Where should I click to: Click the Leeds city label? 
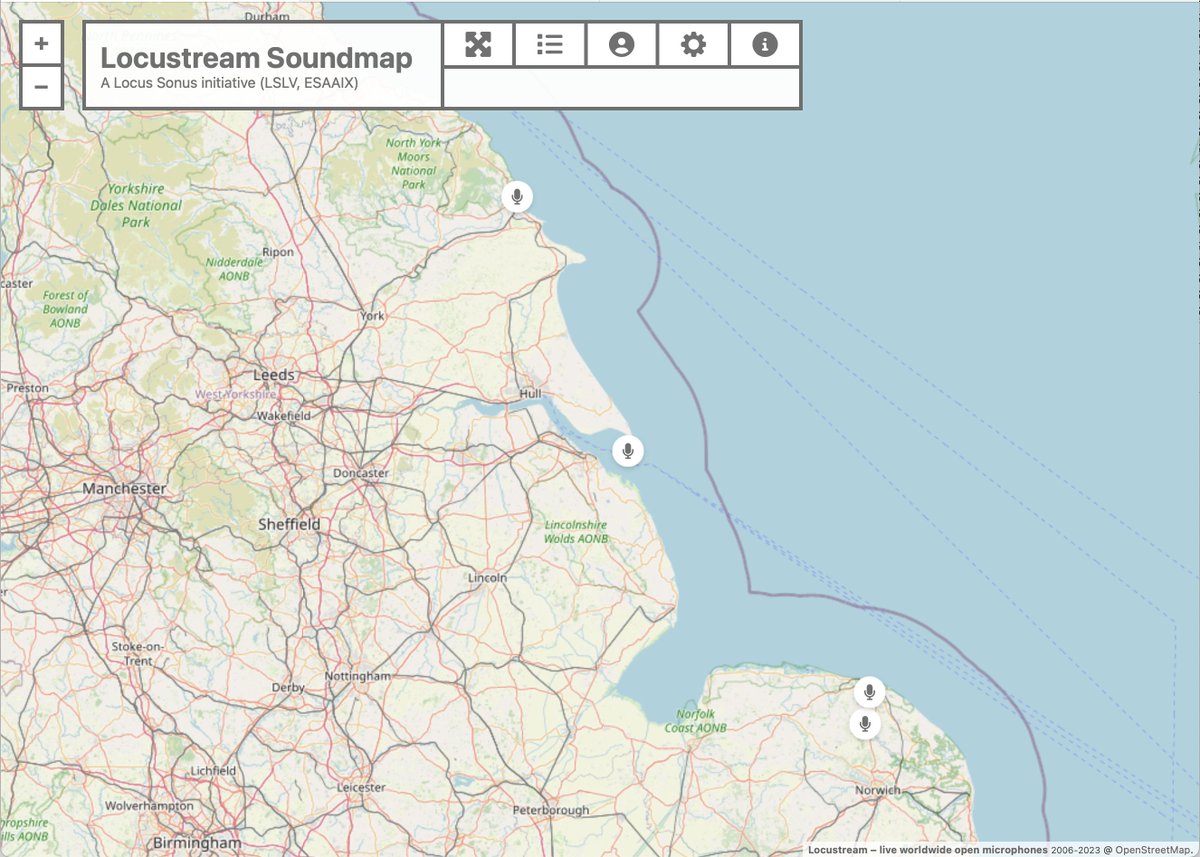274,375
